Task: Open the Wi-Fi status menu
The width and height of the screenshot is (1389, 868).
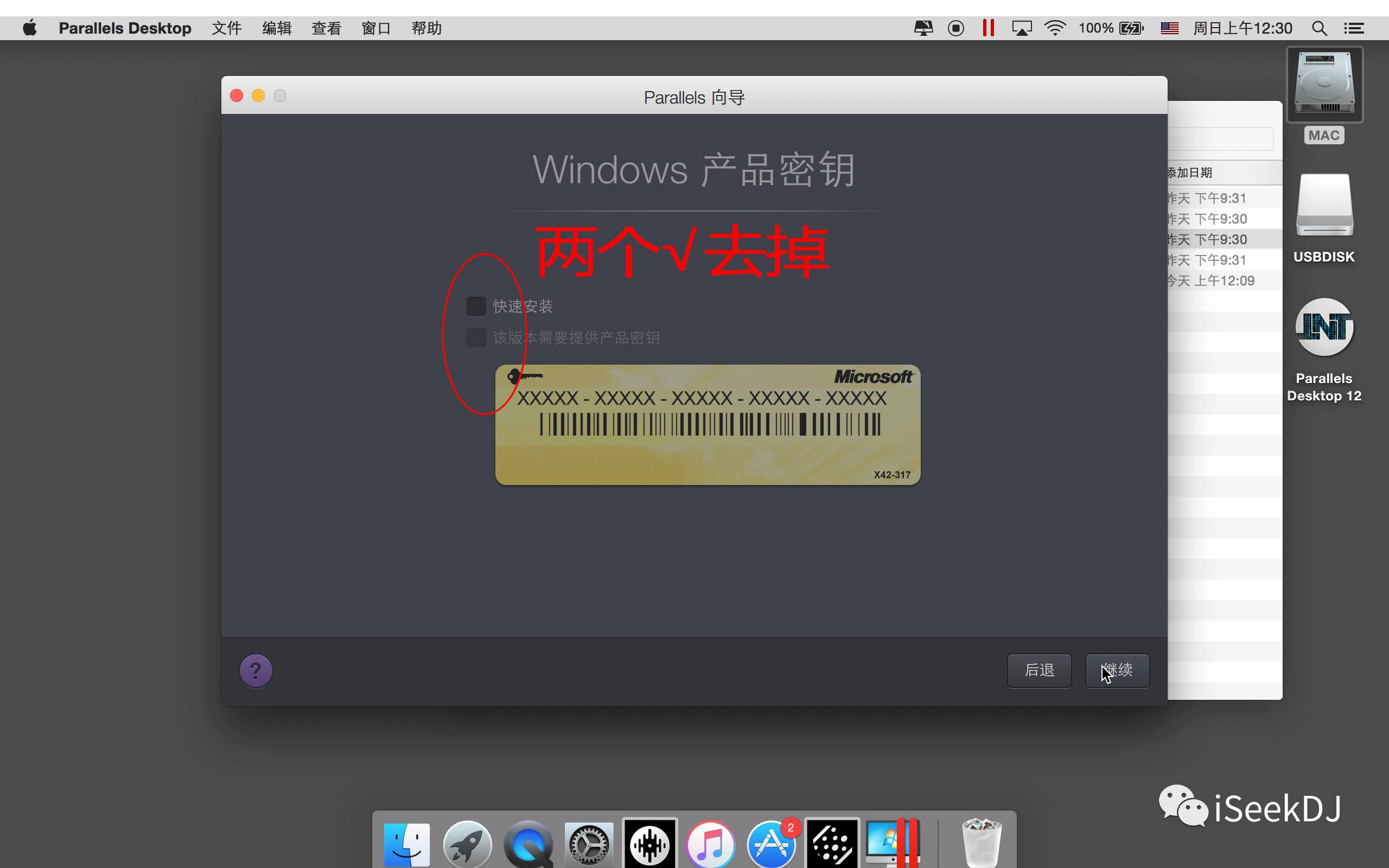Action: click(1055, 28)
